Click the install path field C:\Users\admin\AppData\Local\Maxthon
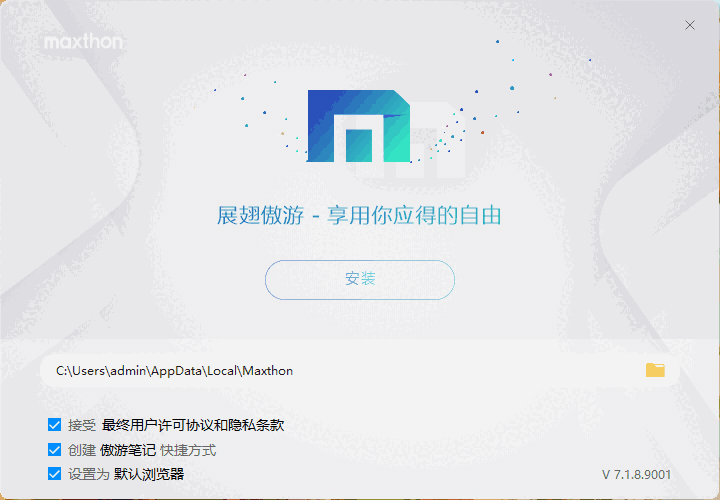This screenshot has width=720, height=500. (x=360, y=371)
